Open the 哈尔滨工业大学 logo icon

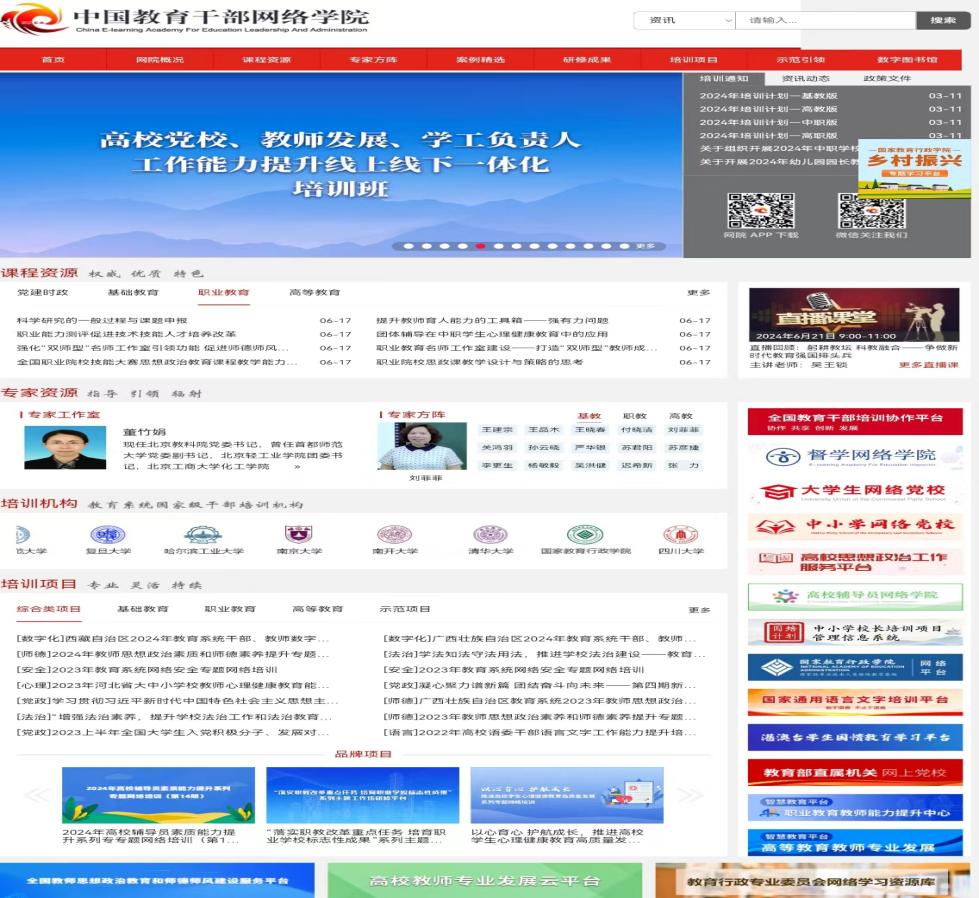point(203,535)
